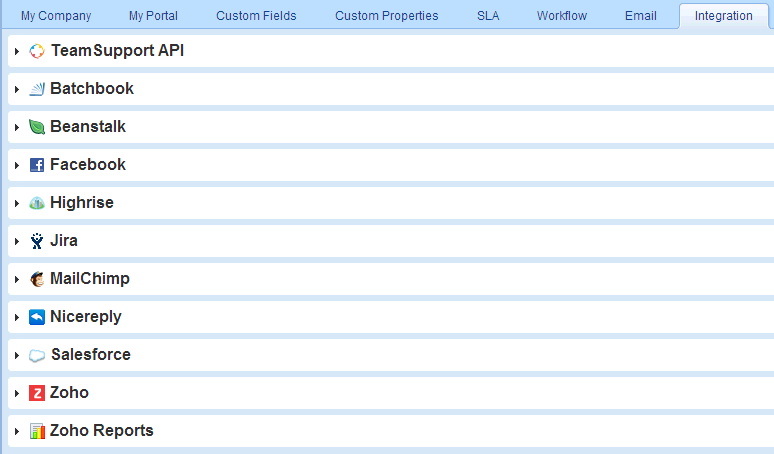Expand the Salesforce section arrow
This screenshot has width=774, height=454.
(17, 355)
